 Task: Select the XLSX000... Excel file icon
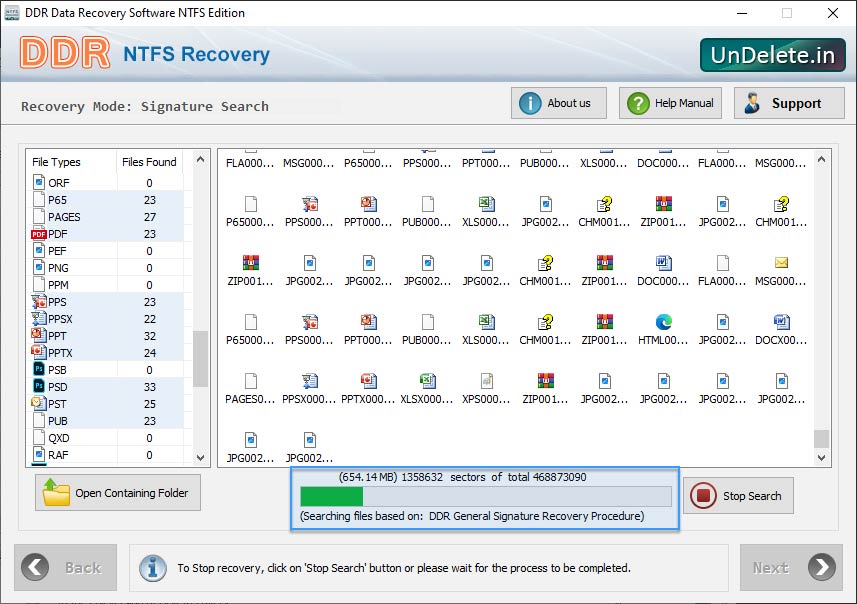click(427, 381)
